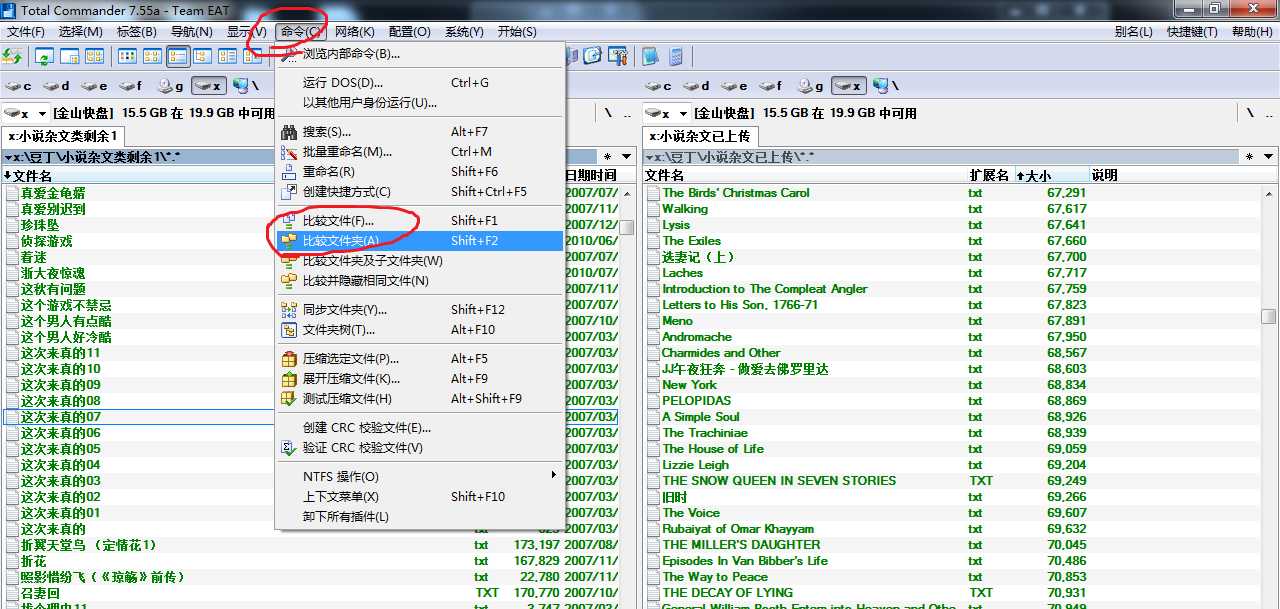Sort right panel by 大小 column
This screenshot has width=1280, height=609.
(x=1052, y=175)
